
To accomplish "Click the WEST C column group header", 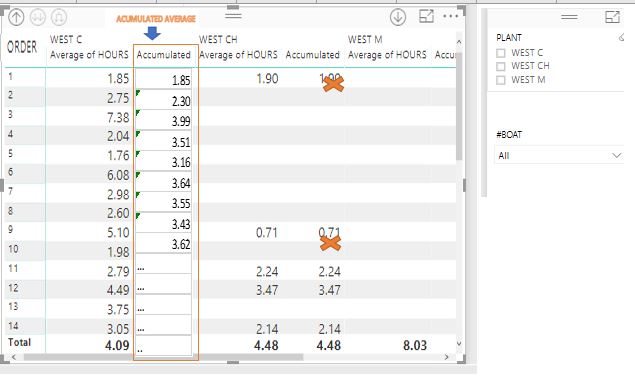I will pos(66,40).
